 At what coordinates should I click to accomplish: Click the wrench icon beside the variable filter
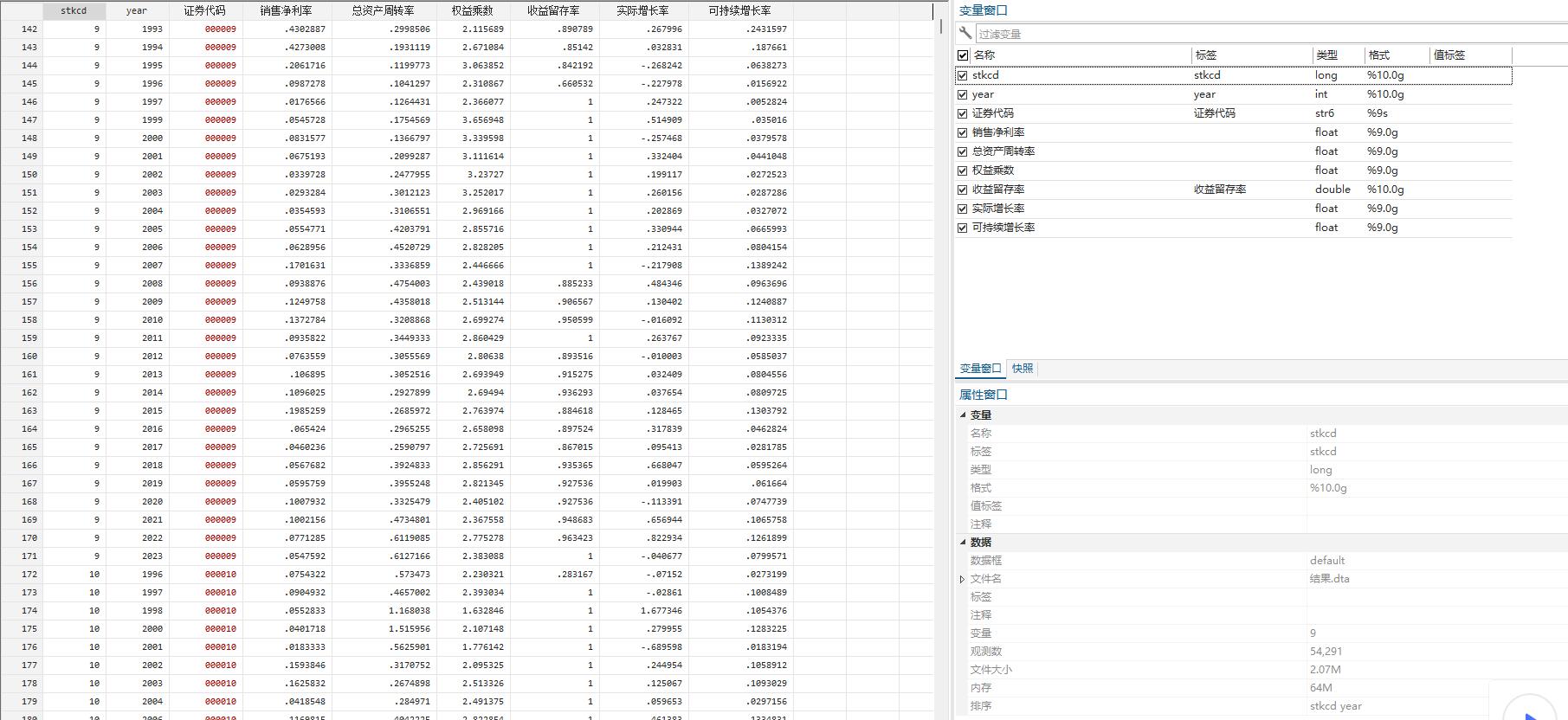tap(965, 33)
